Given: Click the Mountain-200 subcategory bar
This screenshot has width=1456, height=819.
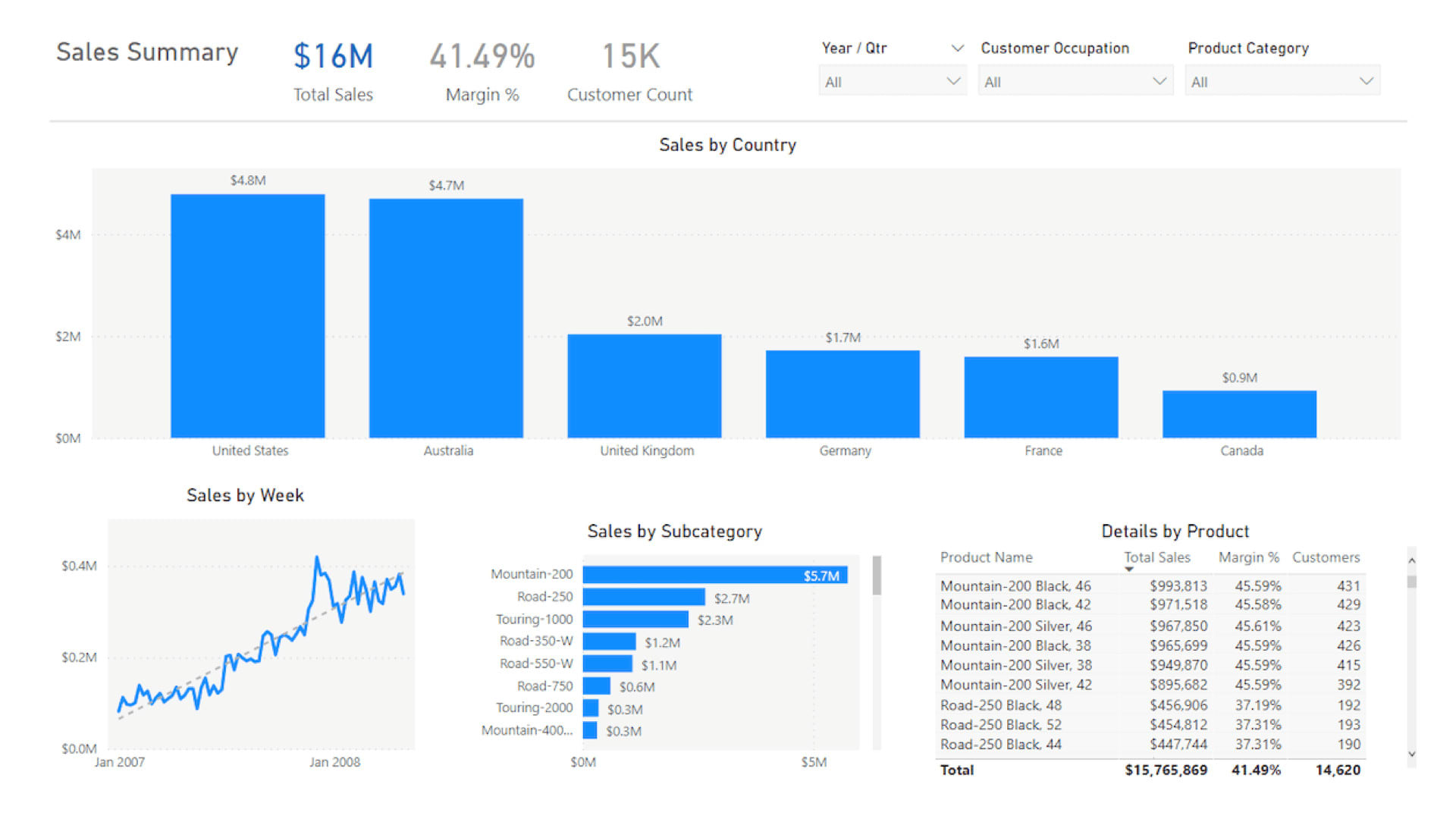Looking at the screenshot, I should tap(714, 576).
